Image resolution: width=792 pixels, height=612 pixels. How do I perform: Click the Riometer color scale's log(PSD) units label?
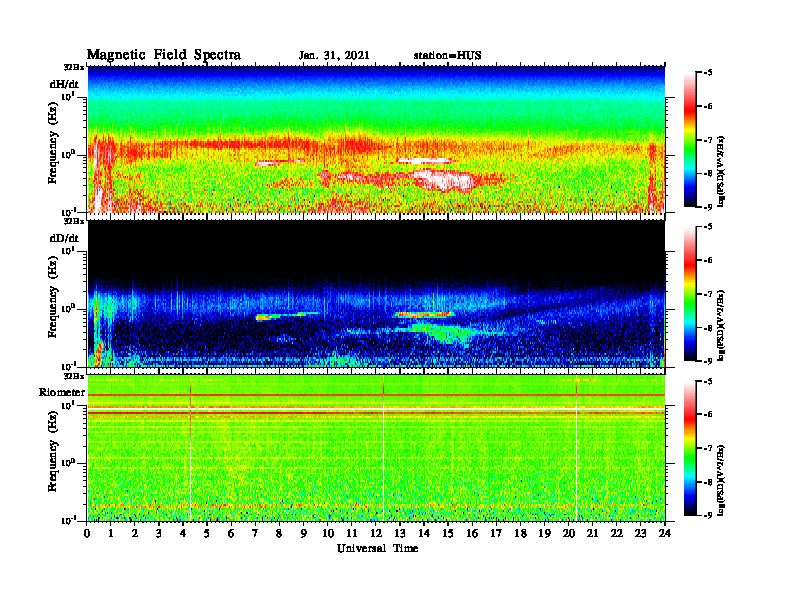(x=722, y=480)
